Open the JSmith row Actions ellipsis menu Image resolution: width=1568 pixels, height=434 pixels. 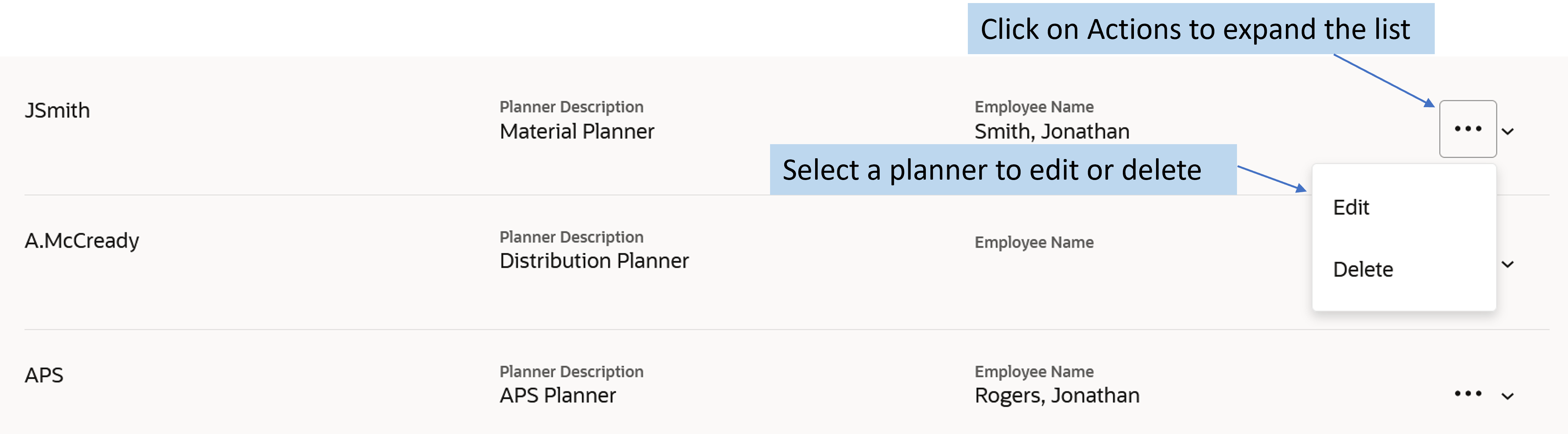pyautogui.click(x=1468, y=129)
